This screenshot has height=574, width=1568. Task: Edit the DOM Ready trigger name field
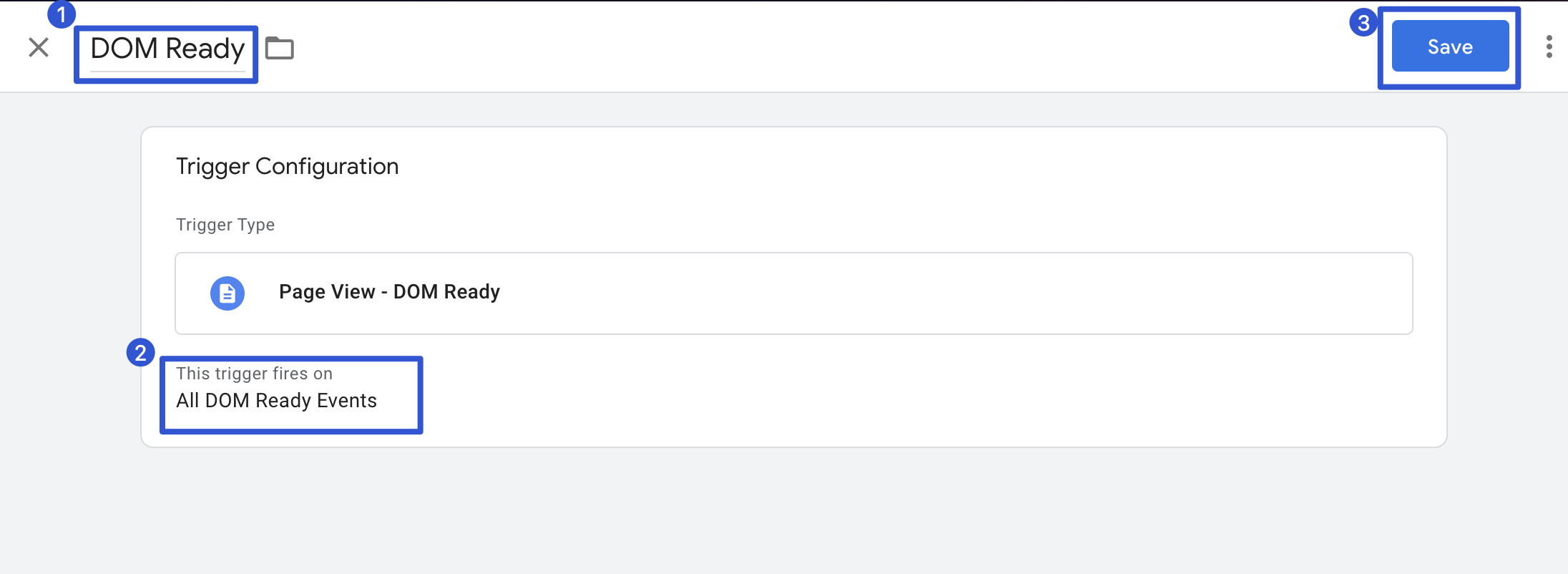167,49
